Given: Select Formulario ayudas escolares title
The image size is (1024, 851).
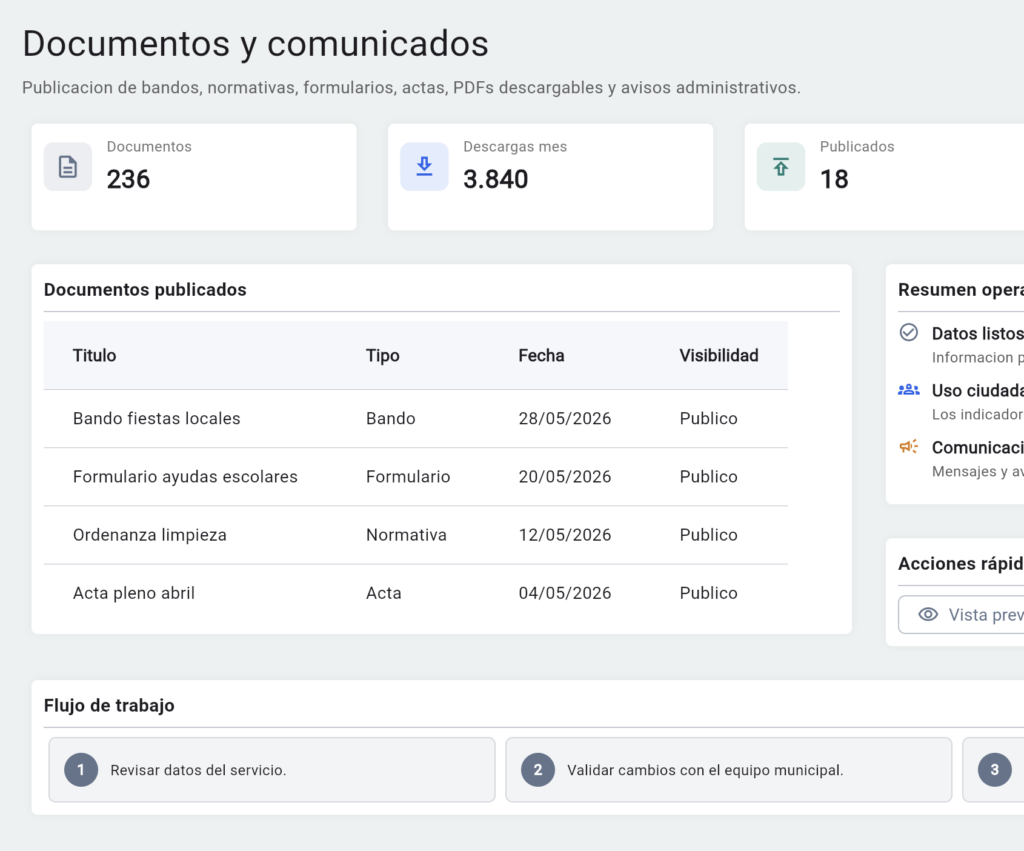Looking at the screenshot, I should 185,477.
